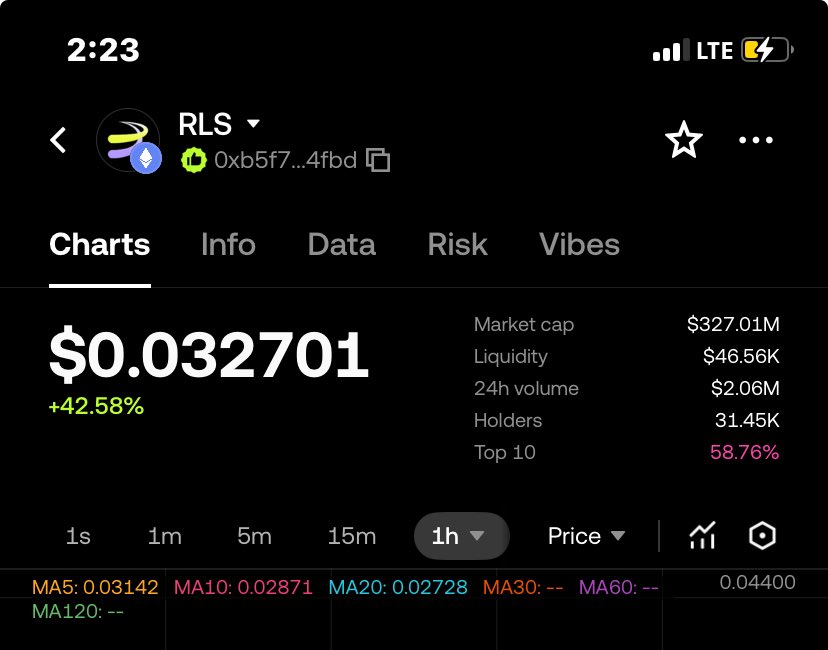The image size is (828, 650).
Task: Tap the MA20: 0.02728 indicator label
Action: click(398, 587)
